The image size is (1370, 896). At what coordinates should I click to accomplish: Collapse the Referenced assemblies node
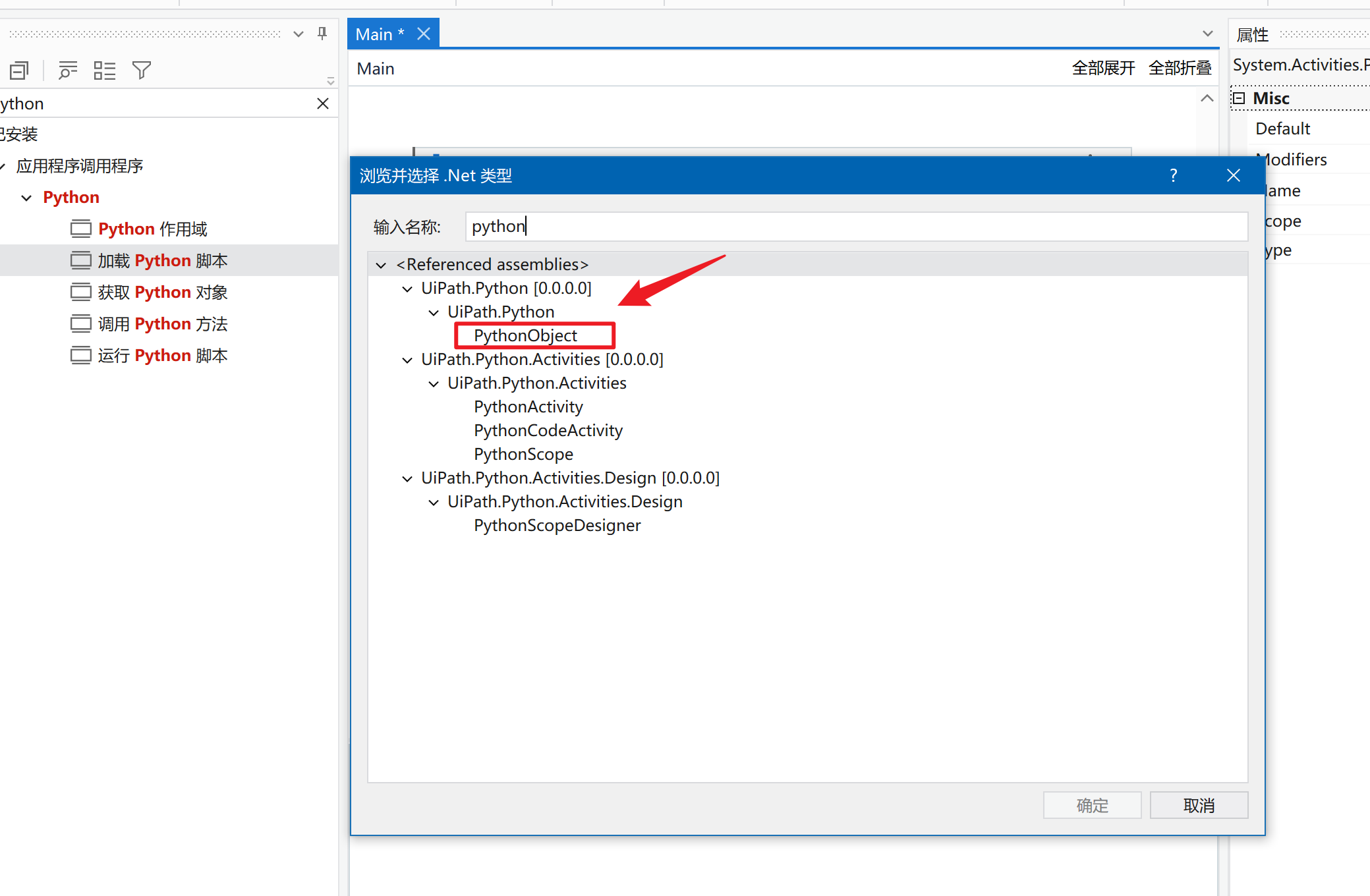point(381,265)
